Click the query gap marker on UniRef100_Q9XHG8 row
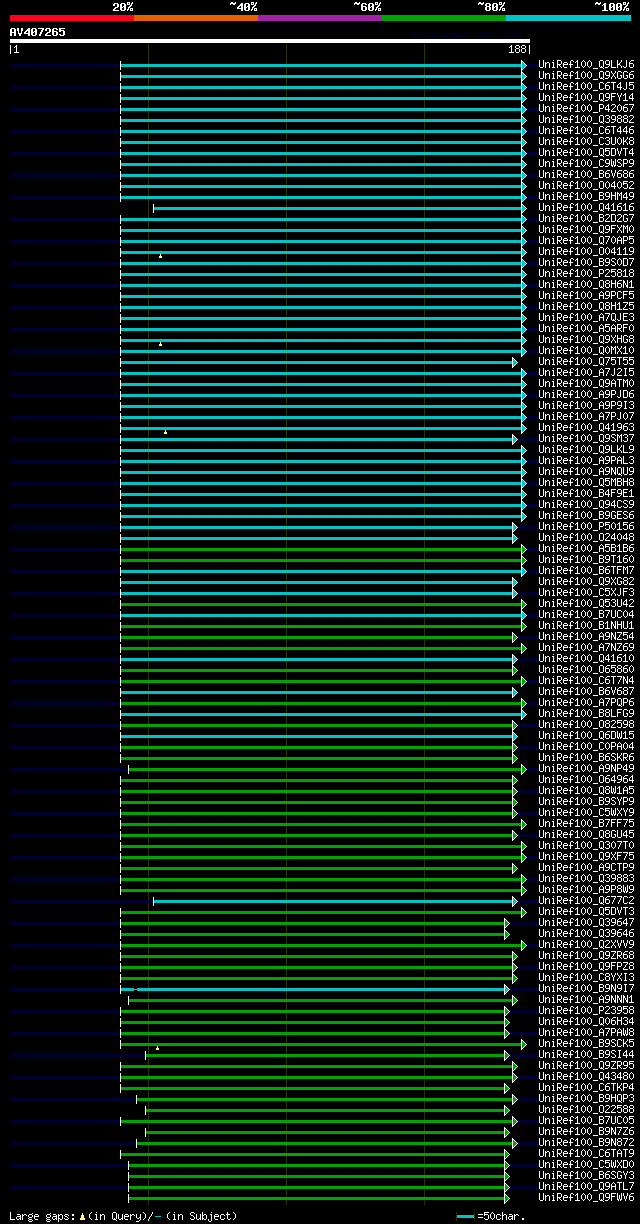The width and height of the screenshot is (640, 1224). click(160, 344)
